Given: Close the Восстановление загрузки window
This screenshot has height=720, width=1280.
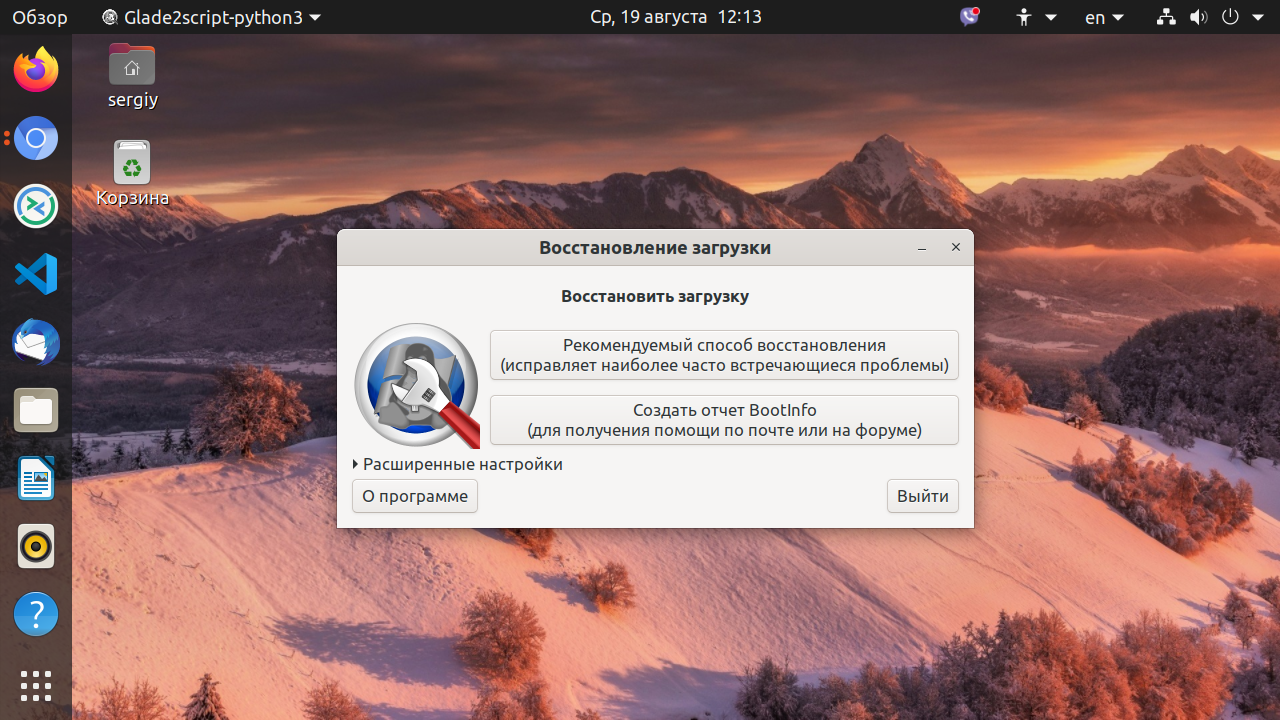Looking at the screenshot, I should (x=955, y=248).
